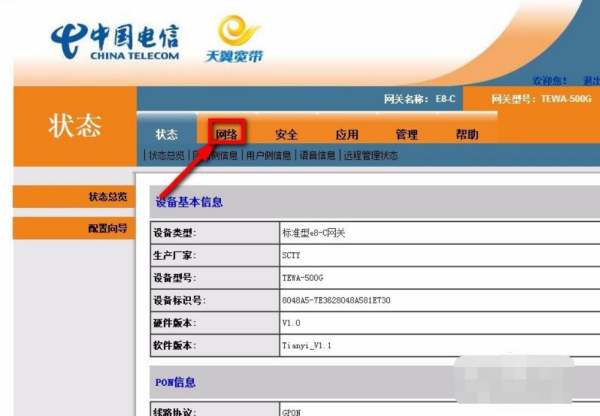
Task: Open the 语音信息 submenu link
Action: (317, 155)
